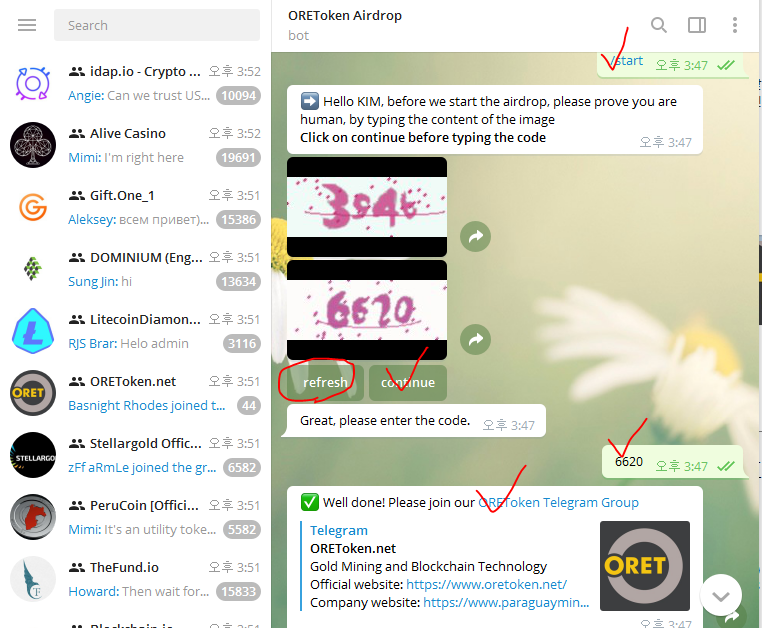Select the Stellargold Offic... chat name
This screenshot has height=628, width=762.
pyautogui.click(x=145, y=443)
